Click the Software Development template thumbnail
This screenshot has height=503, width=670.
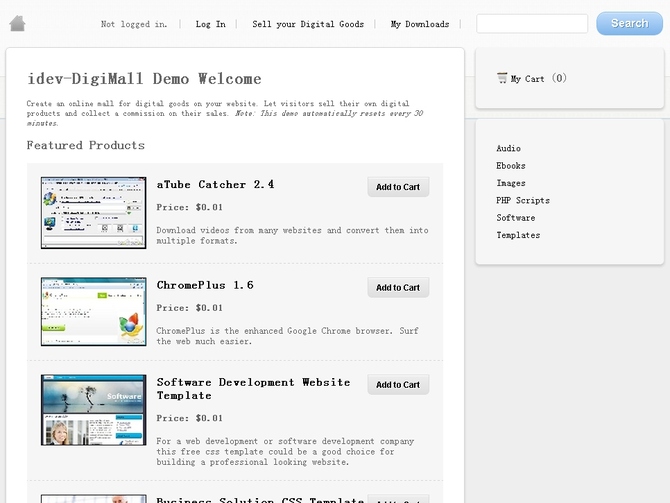click(94, 410)
